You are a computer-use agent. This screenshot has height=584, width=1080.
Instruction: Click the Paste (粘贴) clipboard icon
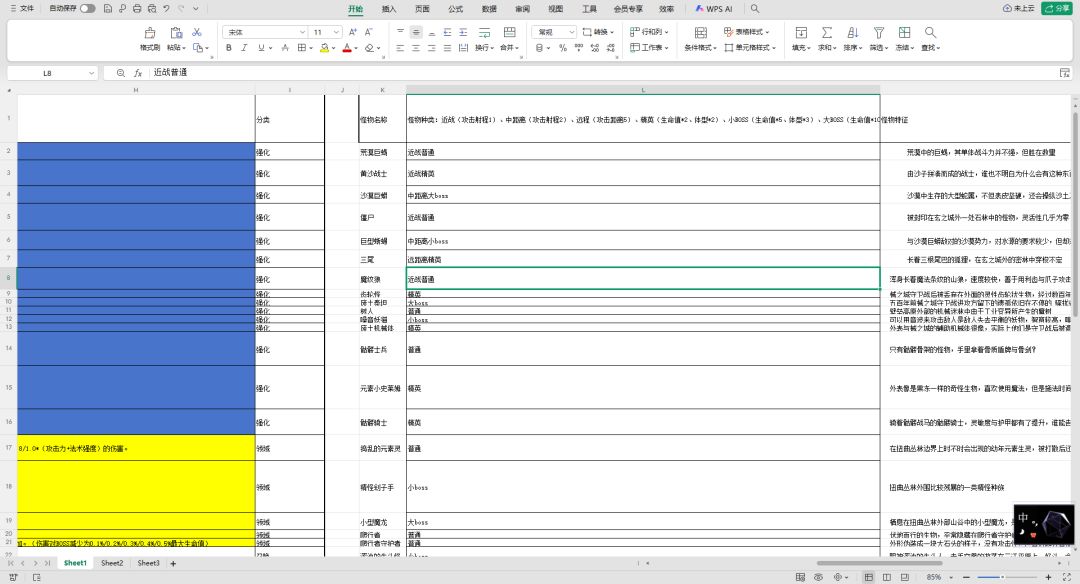(x=176, y=32)
